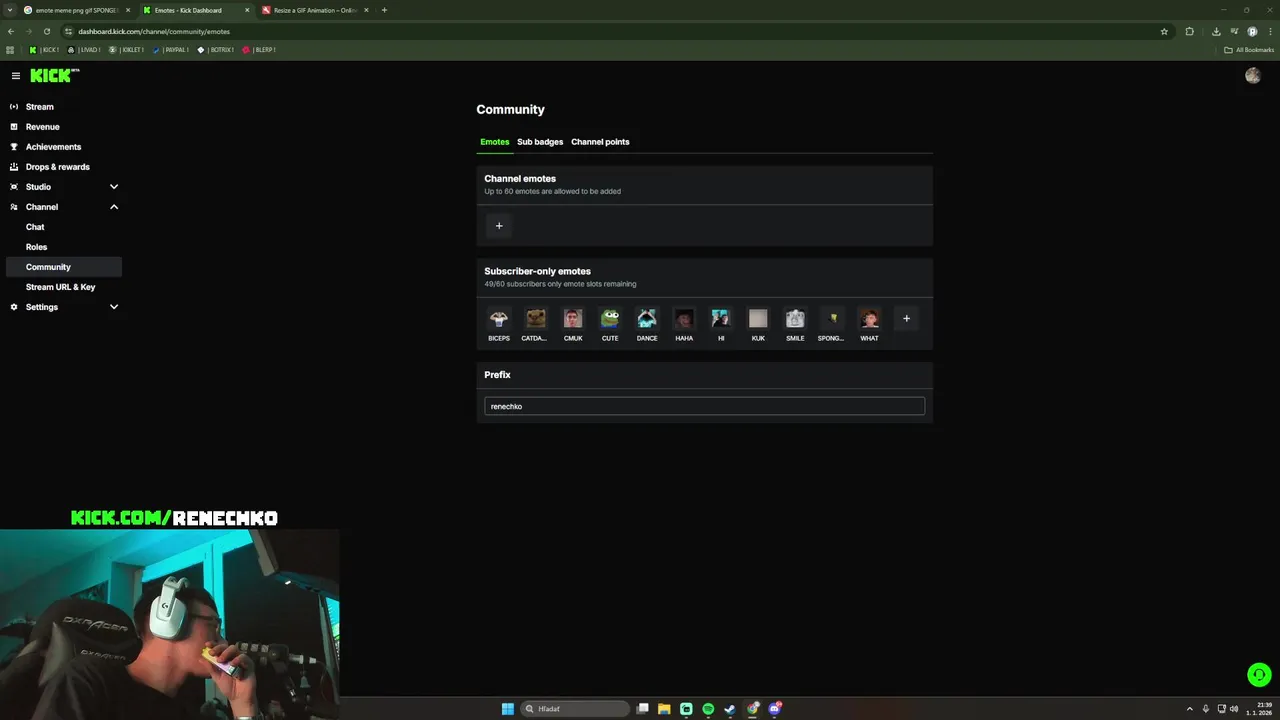The height and width of the screenshot is (720, 1280).
Task: Open Steam from the taskbar
Action: click(730, 709)
